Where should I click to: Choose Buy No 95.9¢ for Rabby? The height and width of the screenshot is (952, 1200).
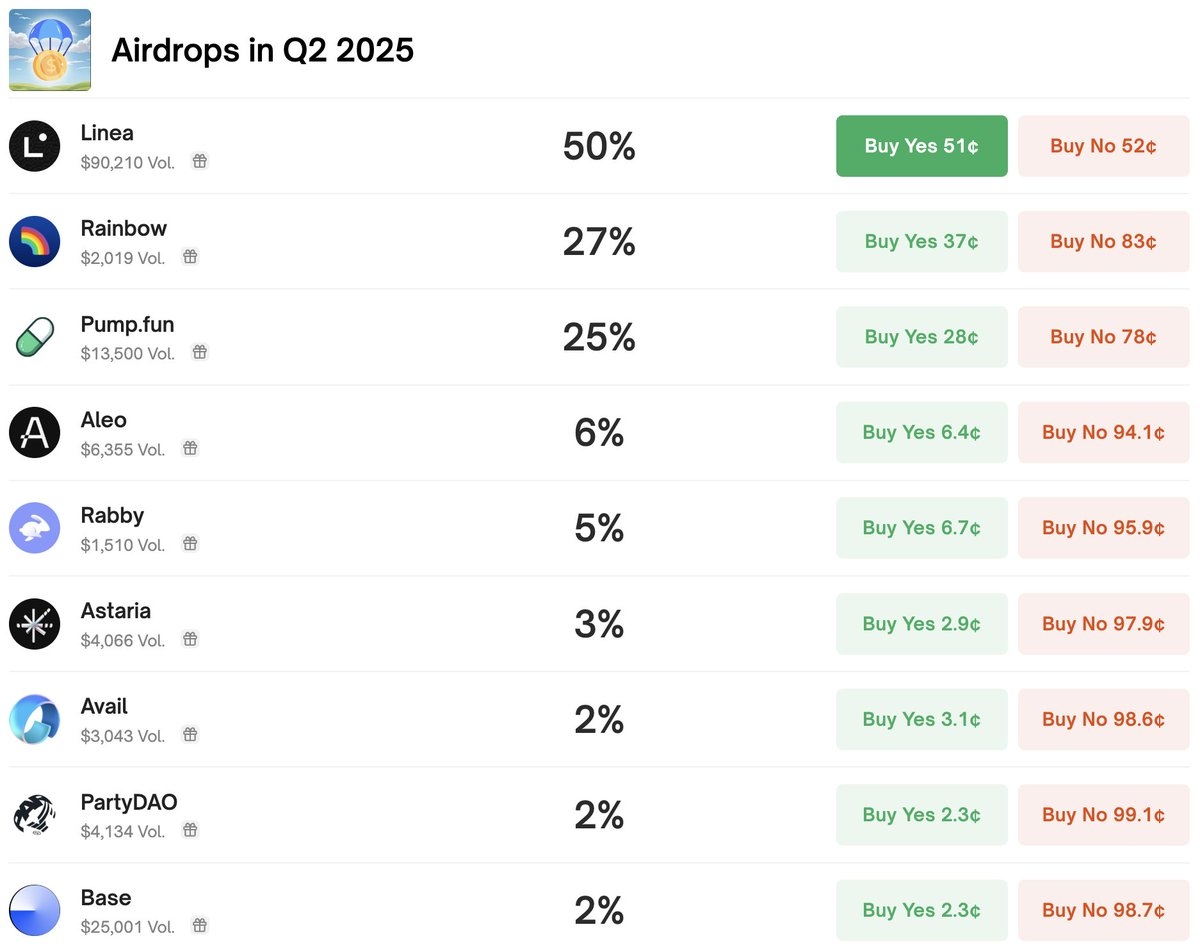1104,528
